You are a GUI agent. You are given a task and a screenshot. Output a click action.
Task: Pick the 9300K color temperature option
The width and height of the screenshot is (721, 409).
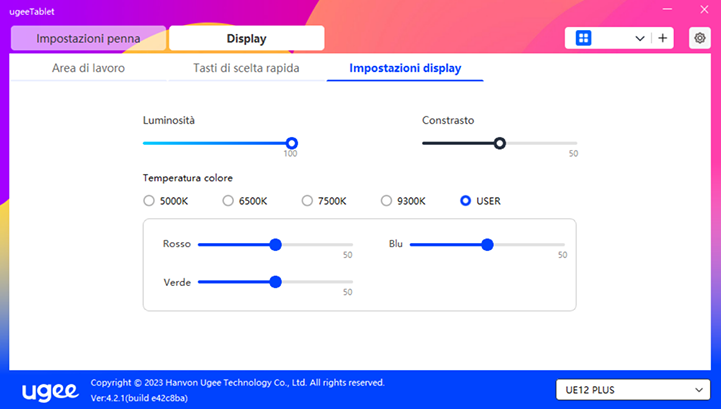point(387,201)
